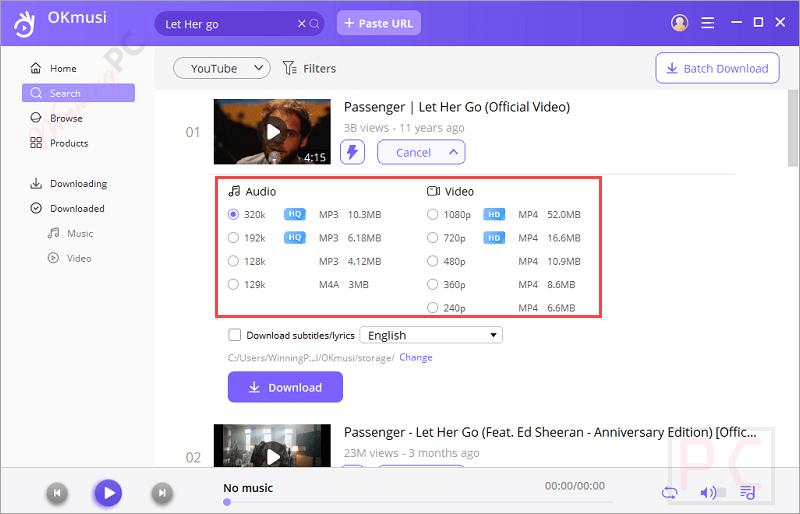This screenshot has width=800, height=514.
Task: Toggle the repeat loop mode
Action: click(x=669, y=493)
